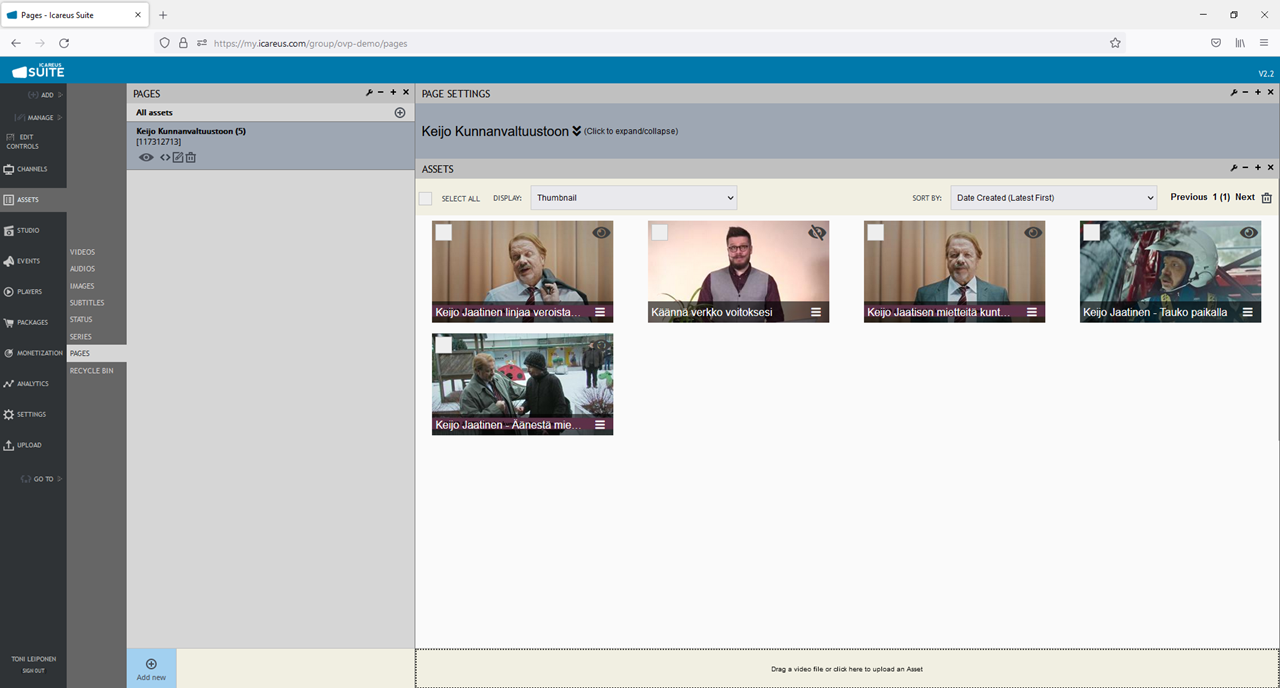Viewport: 1280px width, 688px height.
Task: Click the Sign Out link
Action: (33, 671)
